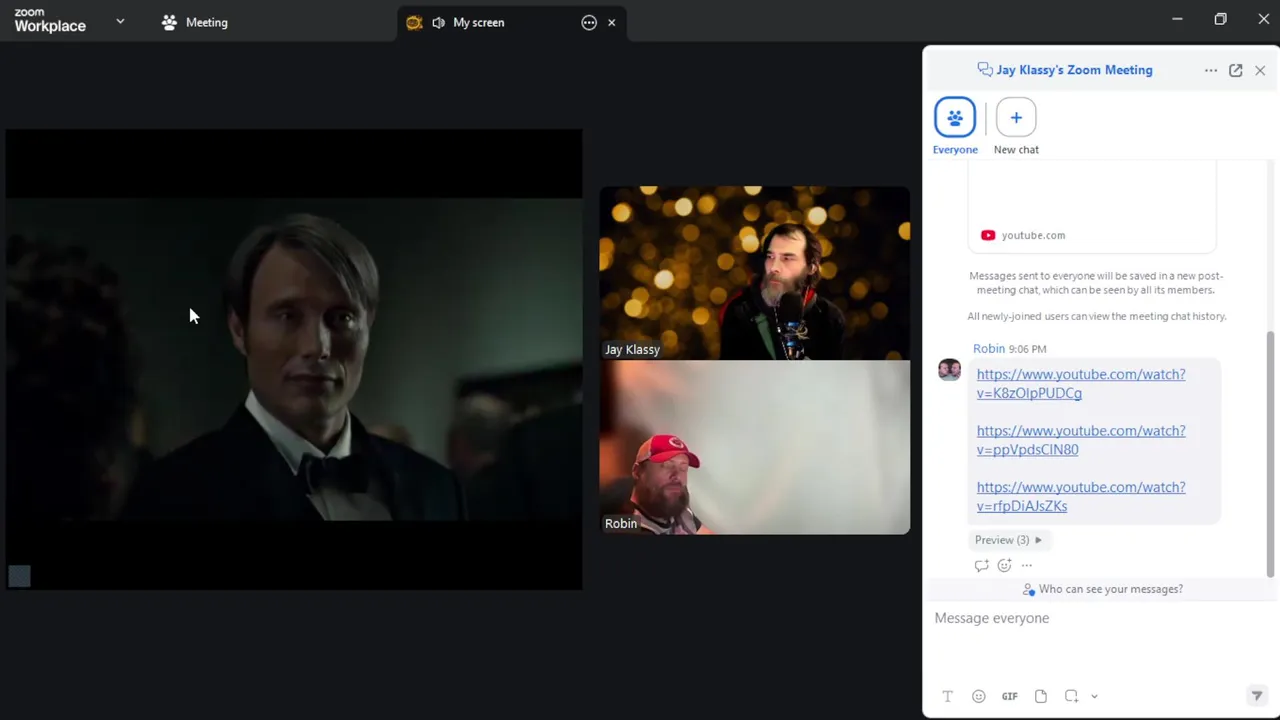Expand the screenshot options dropdown arrow

click(1094, 696)
